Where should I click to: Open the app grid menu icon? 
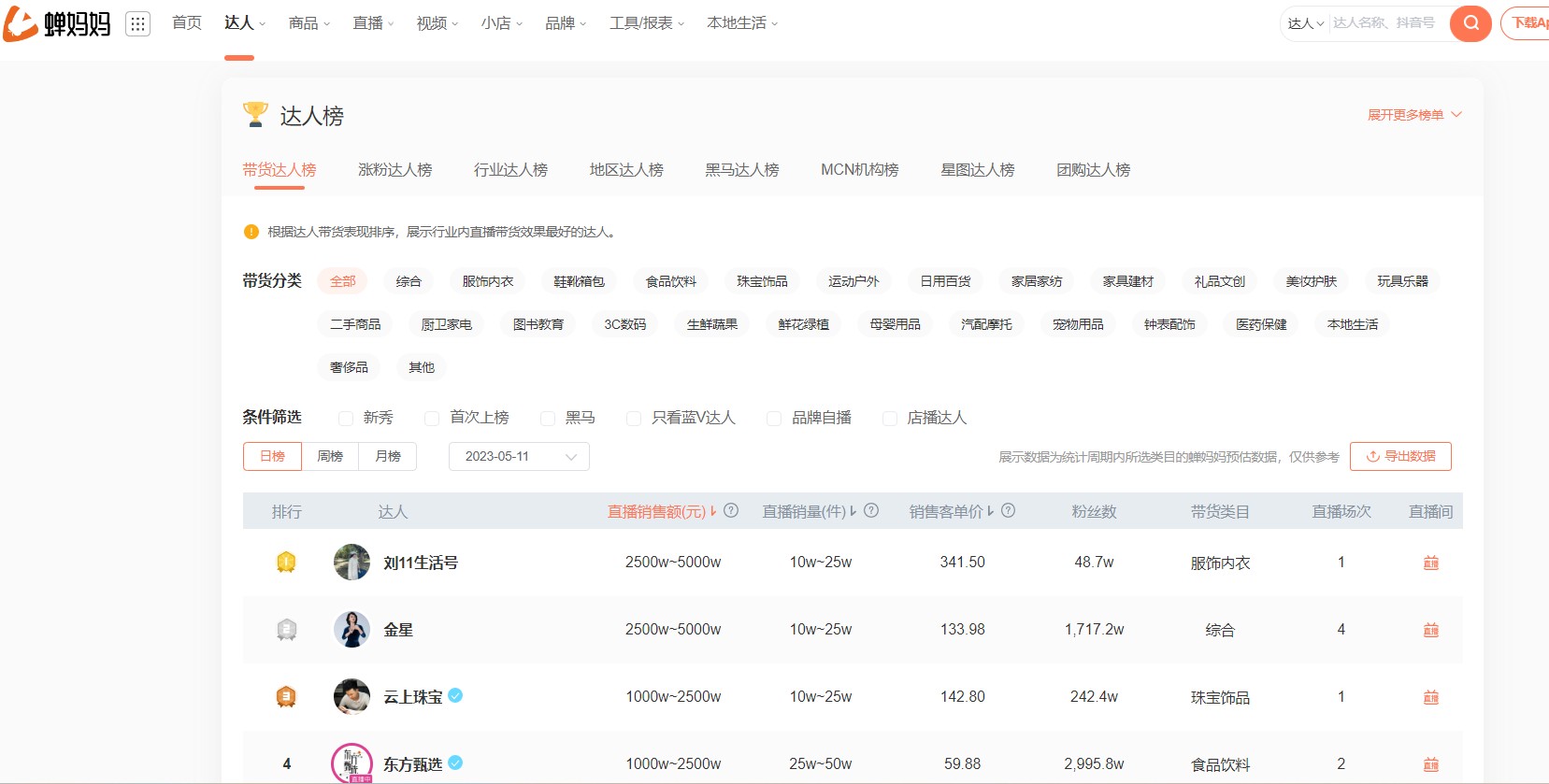click(x=137, y=23)
